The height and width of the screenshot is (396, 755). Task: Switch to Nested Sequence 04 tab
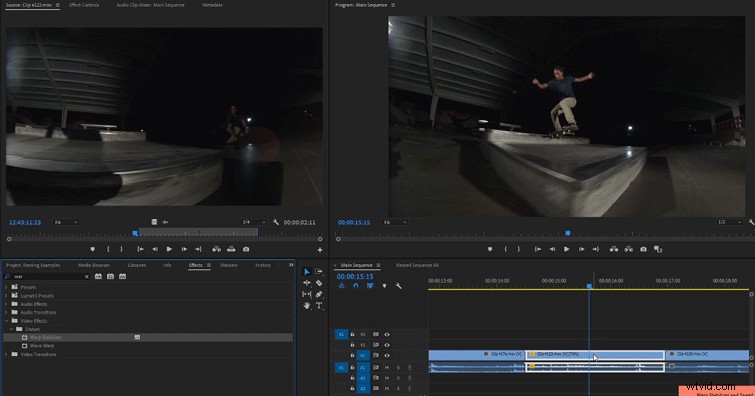417,265
